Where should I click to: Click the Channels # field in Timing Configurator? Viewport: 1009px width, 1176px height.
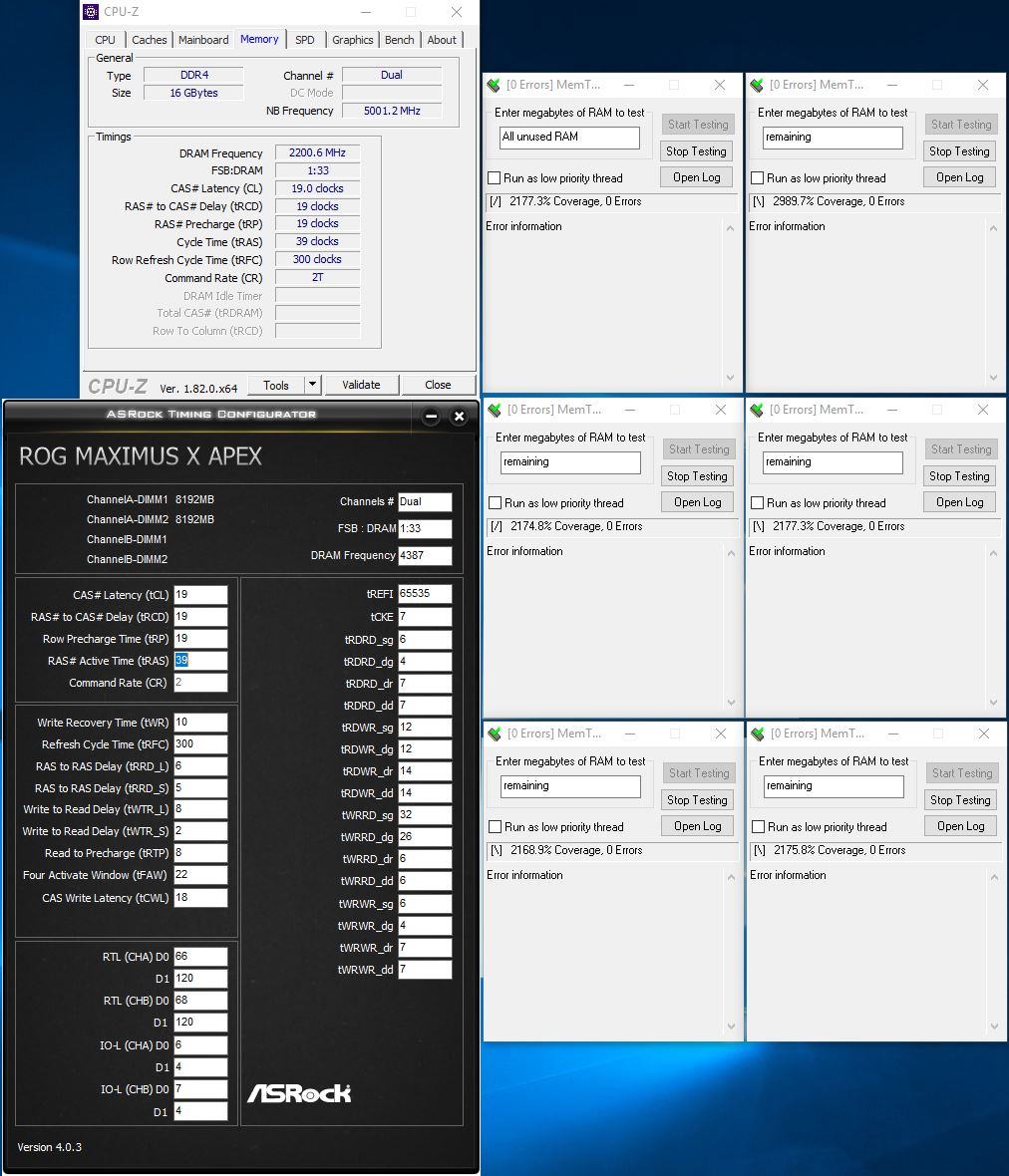coord(425,501)
